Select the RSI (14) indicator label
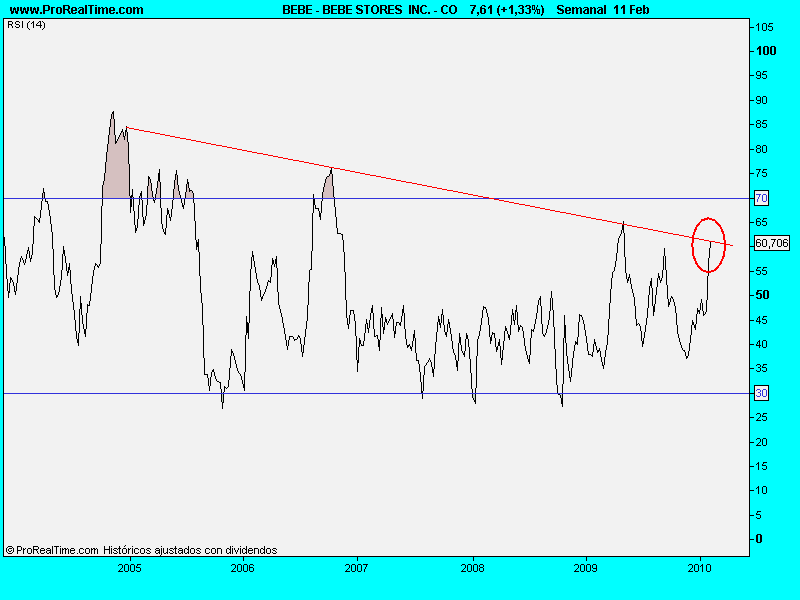This screenshot has height=600, width=800. coord(26,24)
